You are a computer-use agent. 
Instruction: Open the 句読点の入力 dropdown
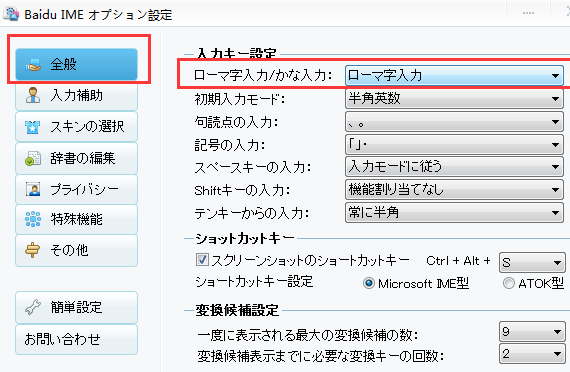coord(454,122)
